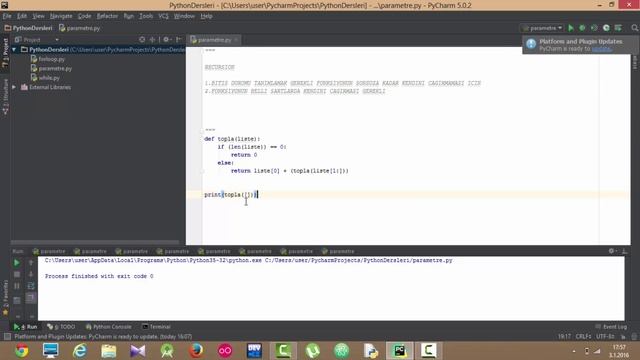
Task: Open the Code menu
Action: pos(84,16)
